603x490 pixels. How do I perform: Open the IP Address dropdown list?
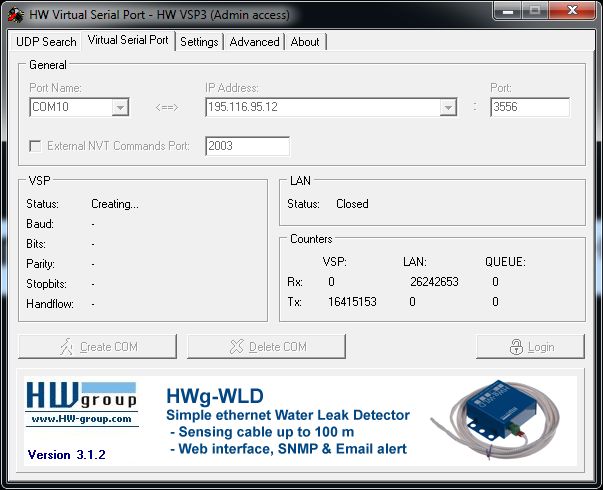tap(448, 107)
